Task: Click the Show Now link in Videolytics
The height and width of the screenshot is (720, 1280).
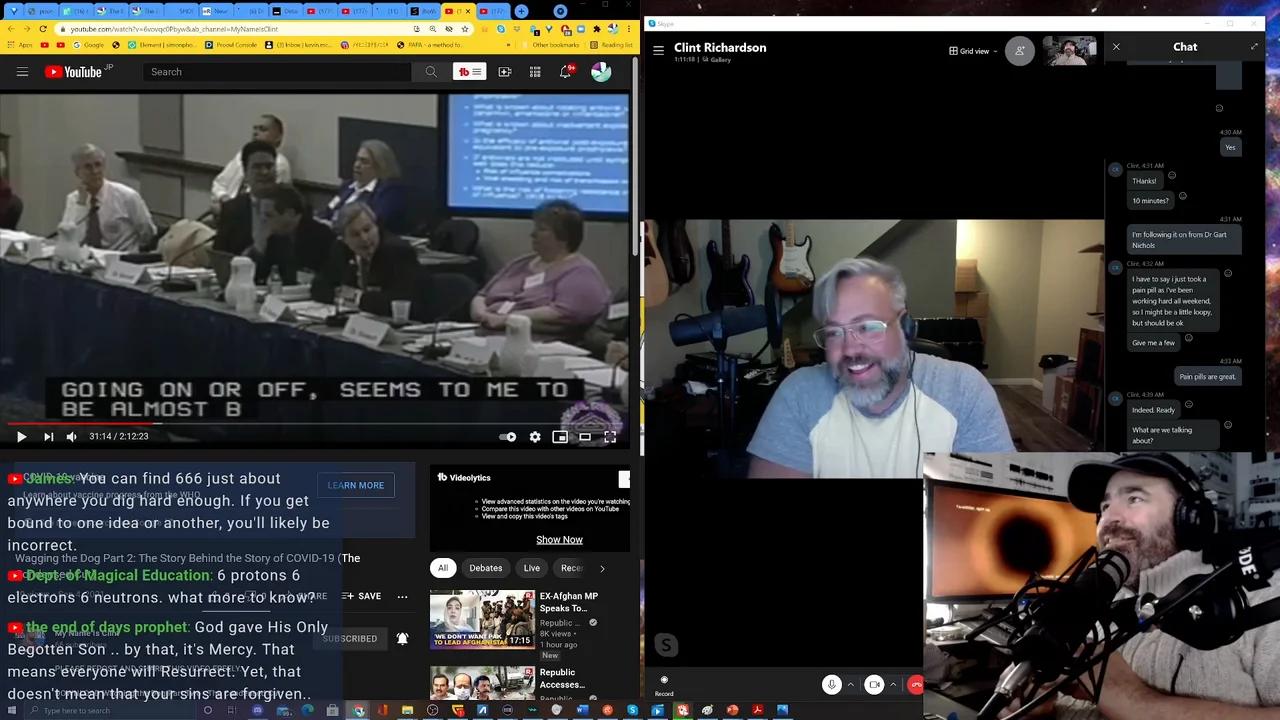Action: pos(559,540)
